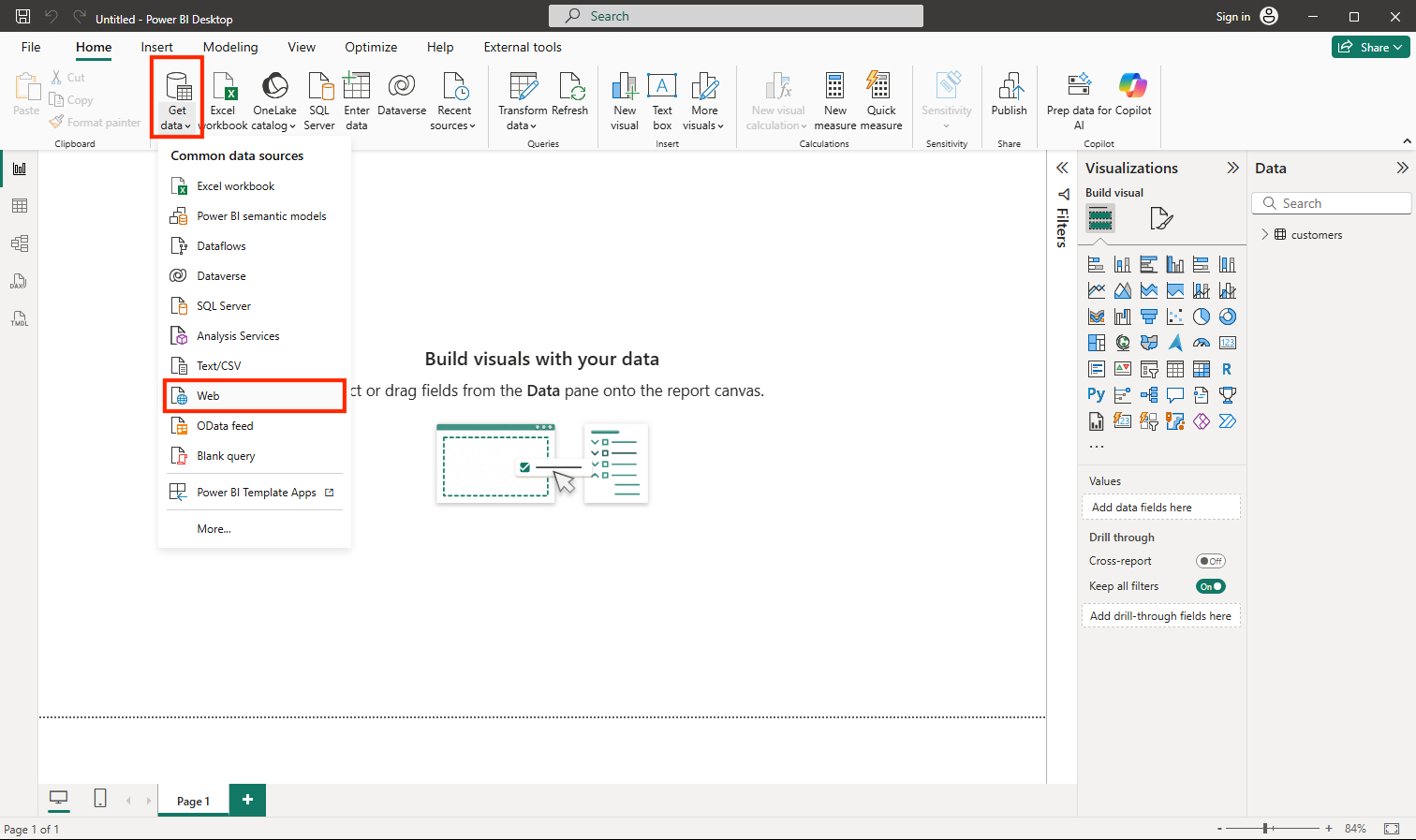
Task: Open the OneLake catalog button
Action: 274,101
